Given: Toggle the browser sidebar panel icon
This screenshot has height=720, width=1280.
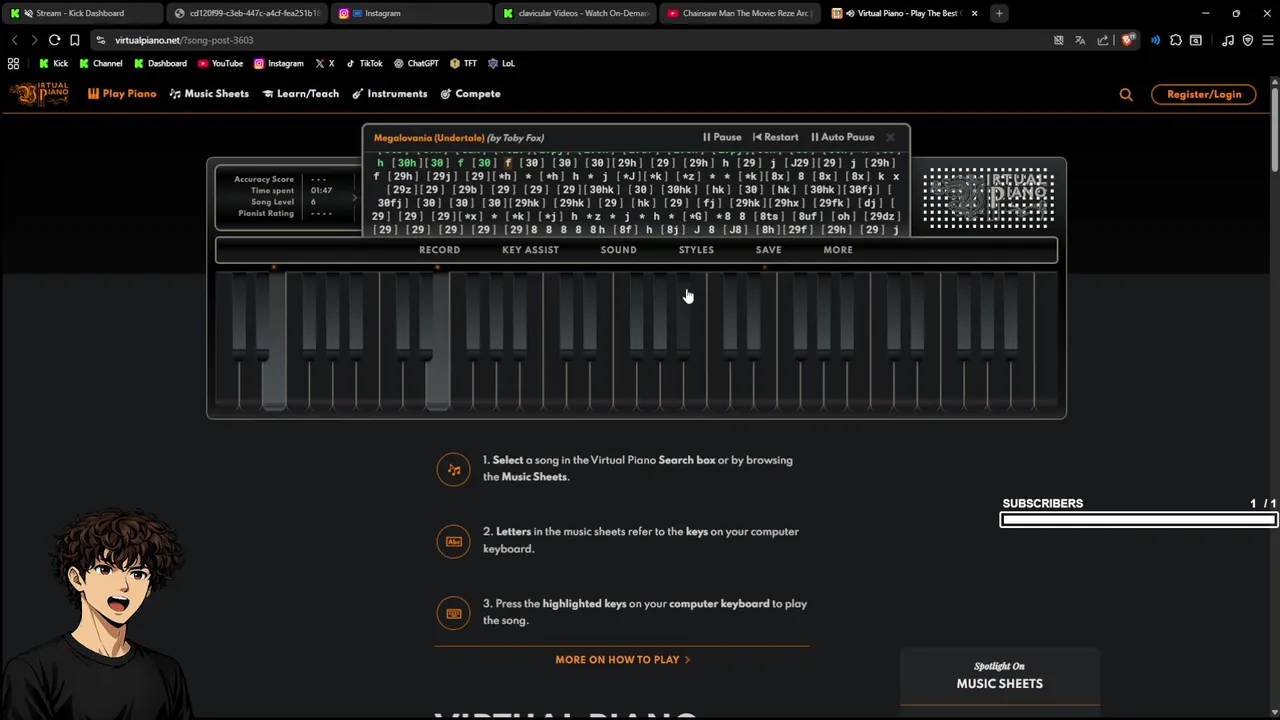Looking at the screenshot, I should (1195, 40).
